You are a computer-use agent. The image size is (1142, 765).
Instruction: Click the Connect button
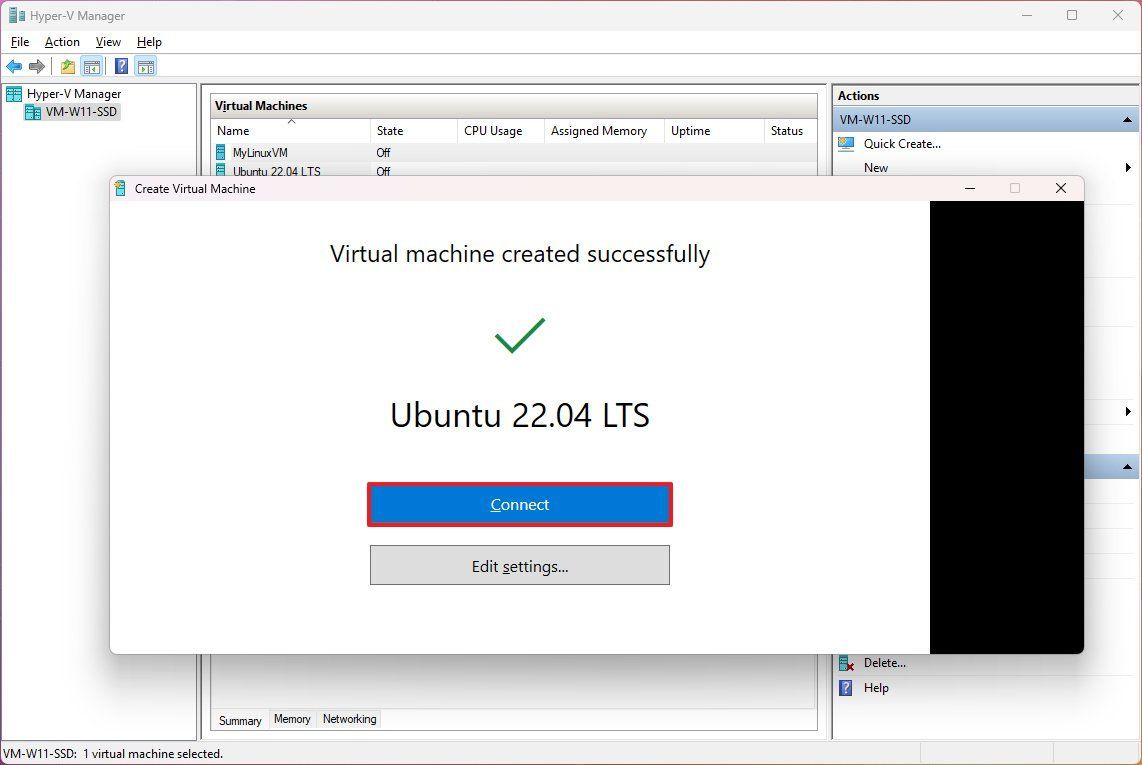pyautogui.click(x=520, y=505)
